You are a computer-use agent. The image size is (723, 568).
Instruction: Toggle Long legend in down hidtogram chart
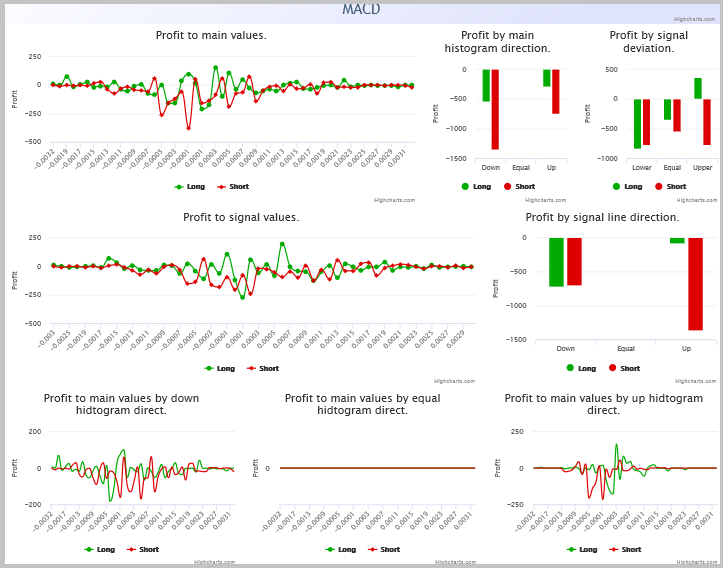coord(100,550)
